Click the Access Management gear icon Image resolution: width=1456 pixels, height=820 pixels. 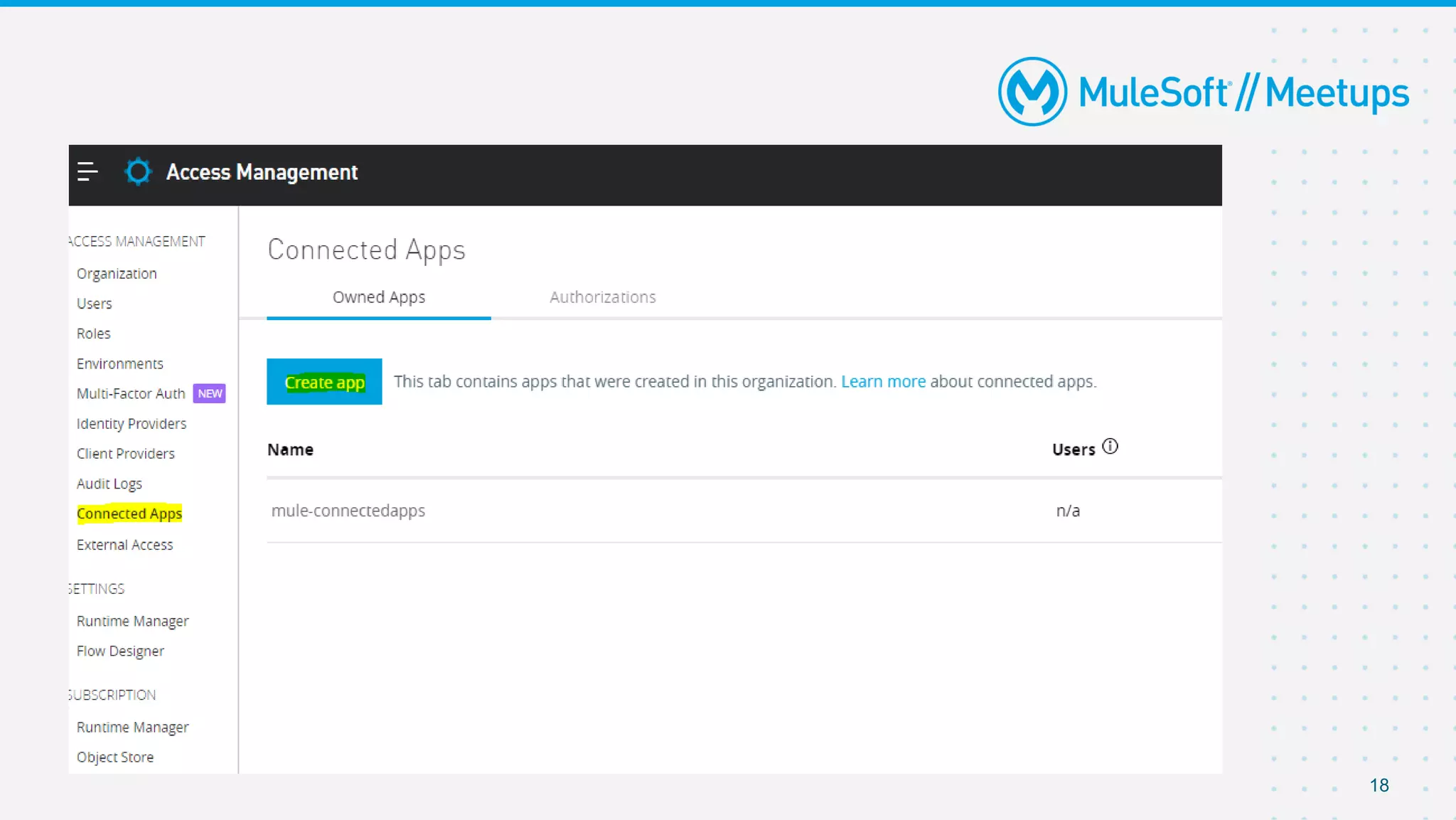(x=138, y=172)
